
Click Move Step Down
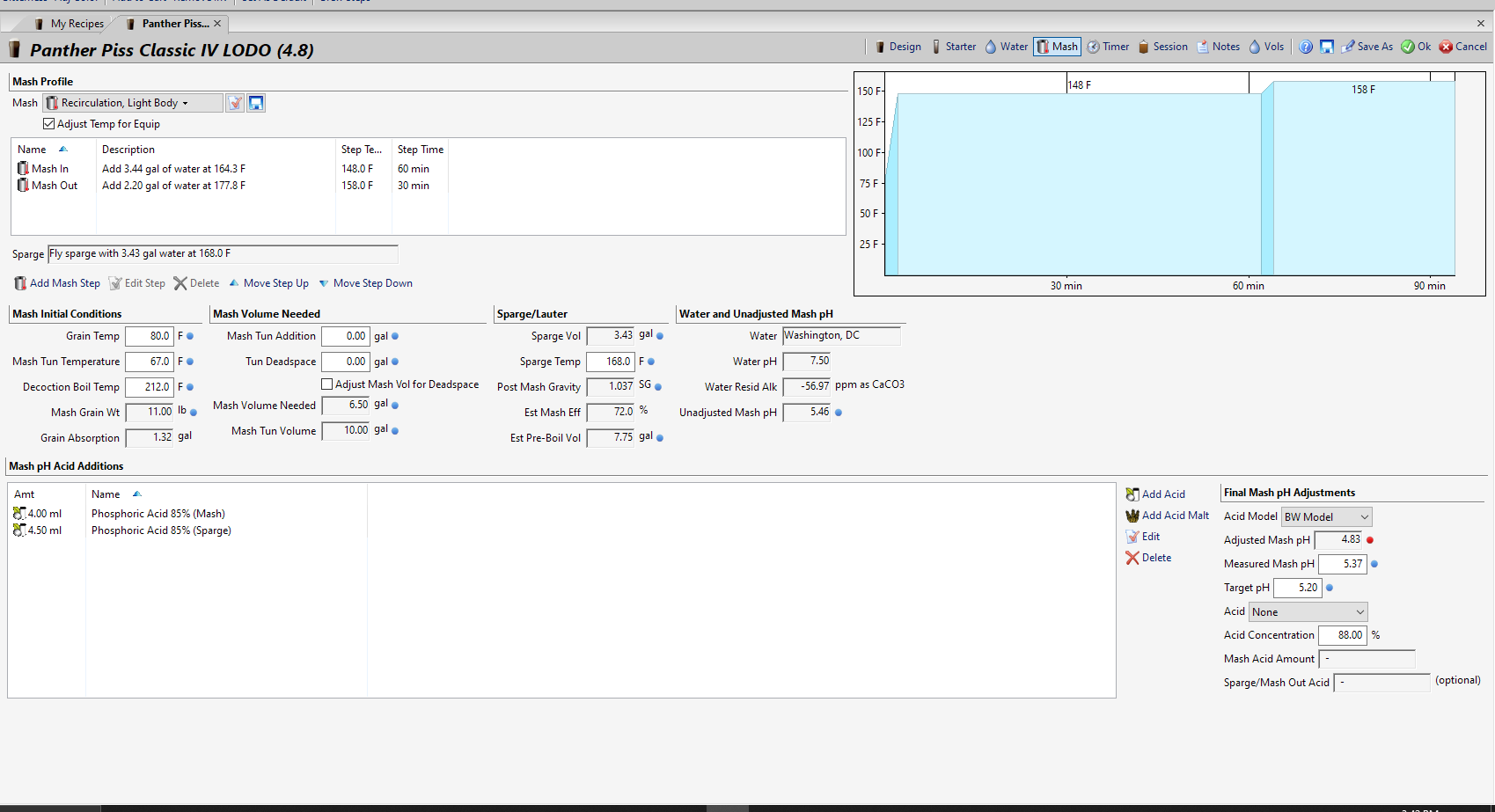coord(365,283)
